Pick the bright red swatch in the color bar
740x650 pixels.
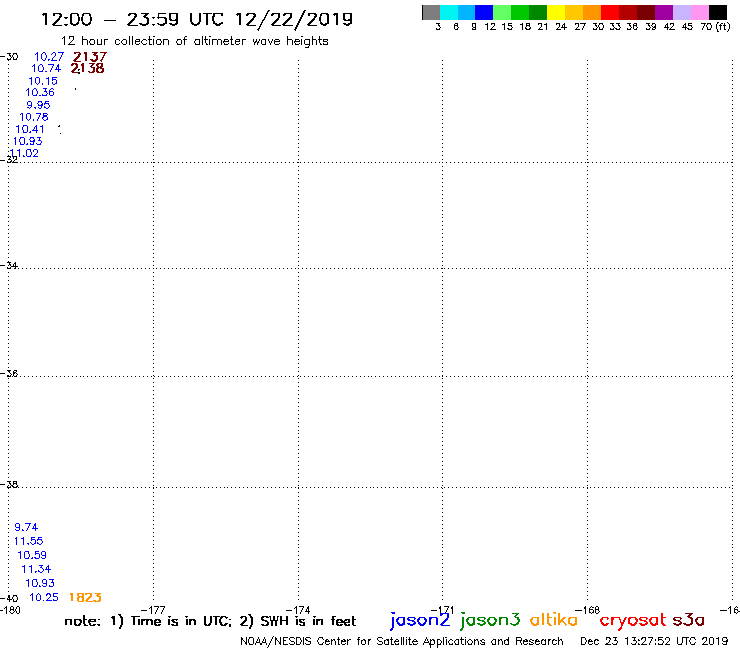(x=610, y=13)
